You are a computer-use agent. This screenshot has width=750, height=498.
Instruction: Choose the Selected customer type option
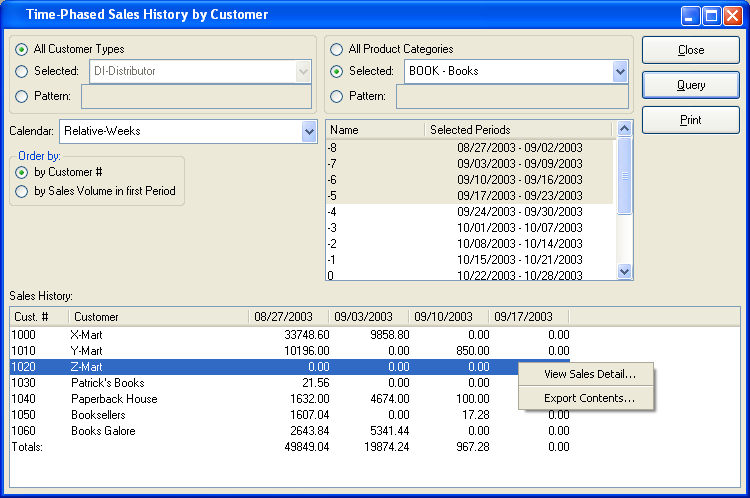(22, 72)
